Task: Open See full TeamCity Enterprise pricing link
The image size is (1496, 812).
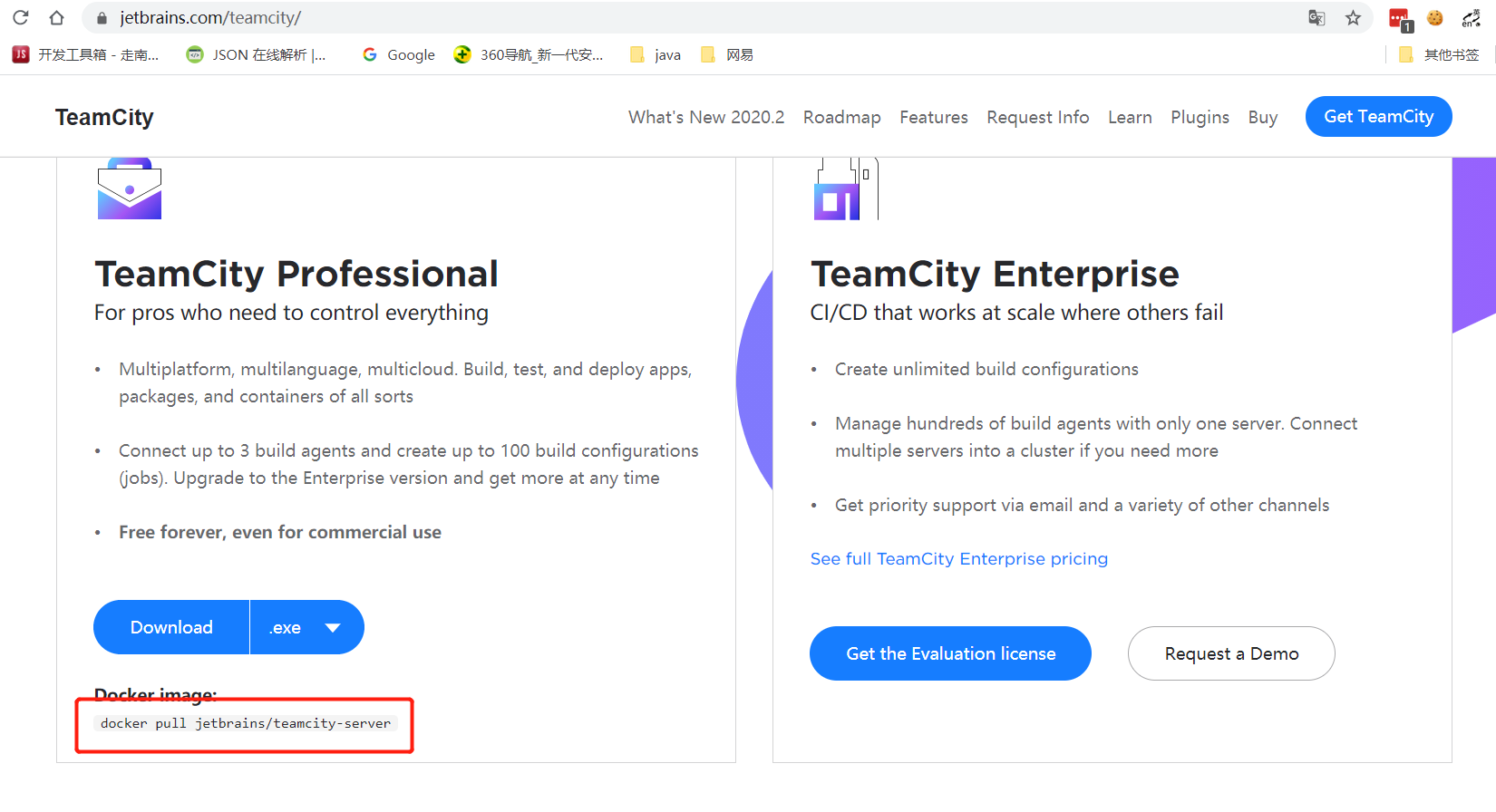Action: click(958, 558)
